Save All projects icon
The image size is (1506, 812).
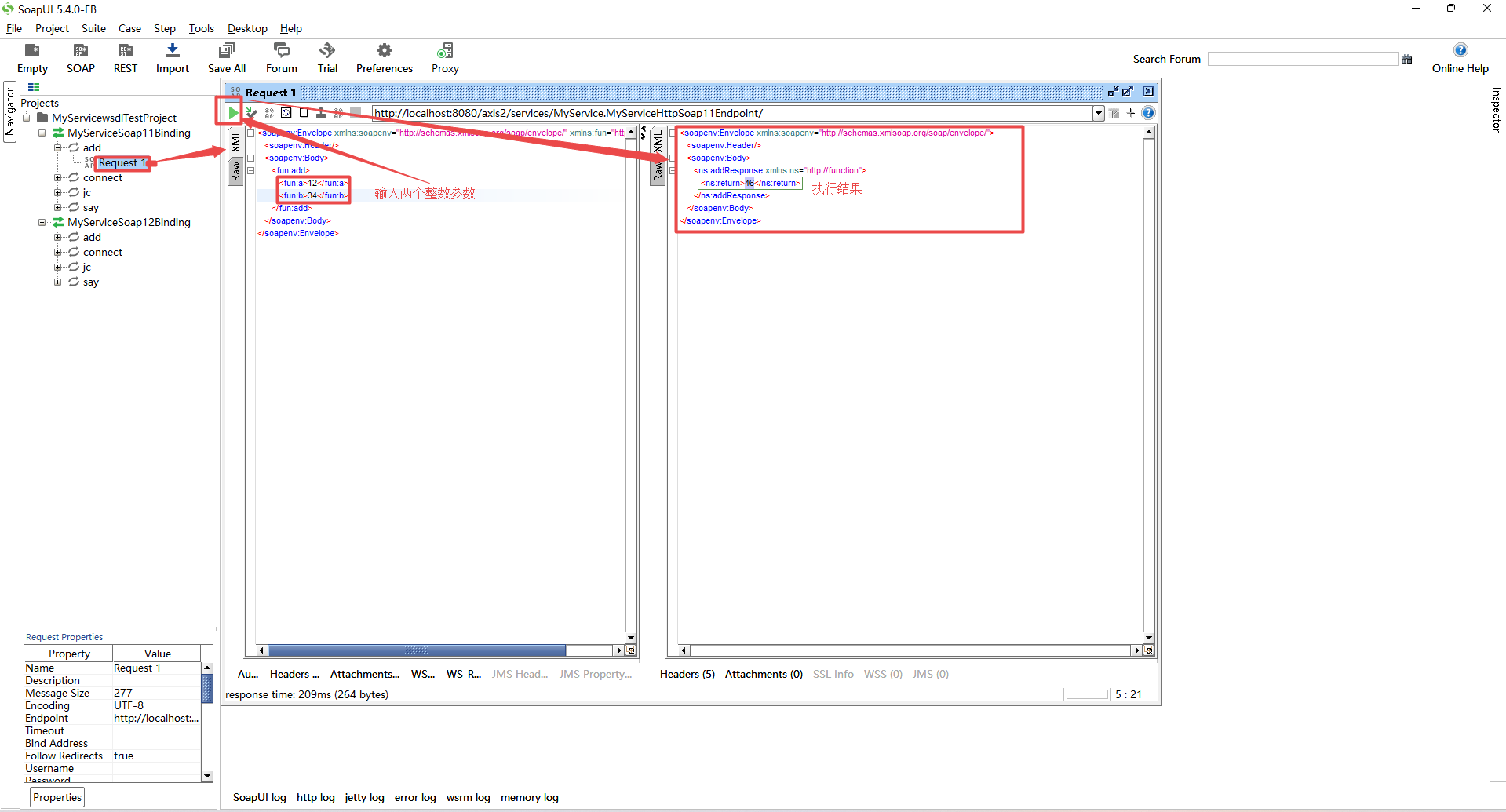[227, 51]
